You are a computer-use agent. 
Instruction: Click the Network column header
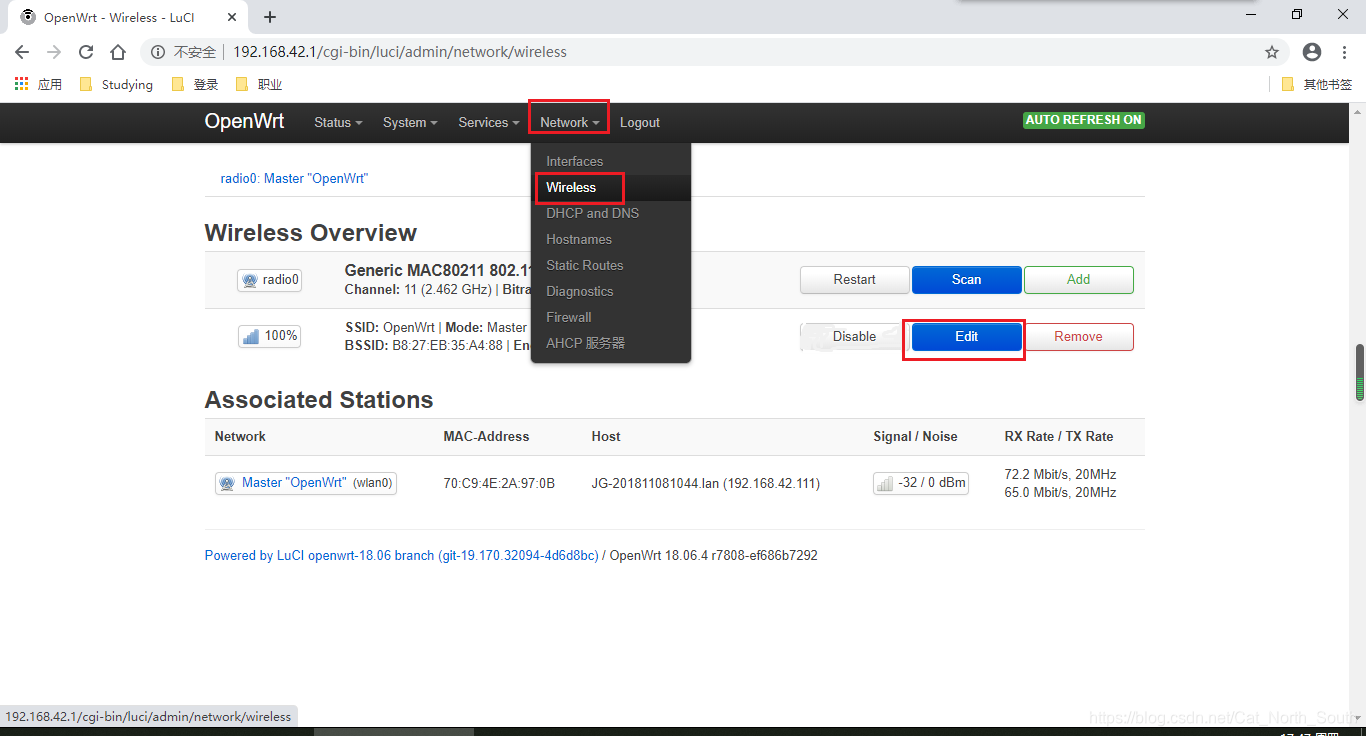click(240, 437)
